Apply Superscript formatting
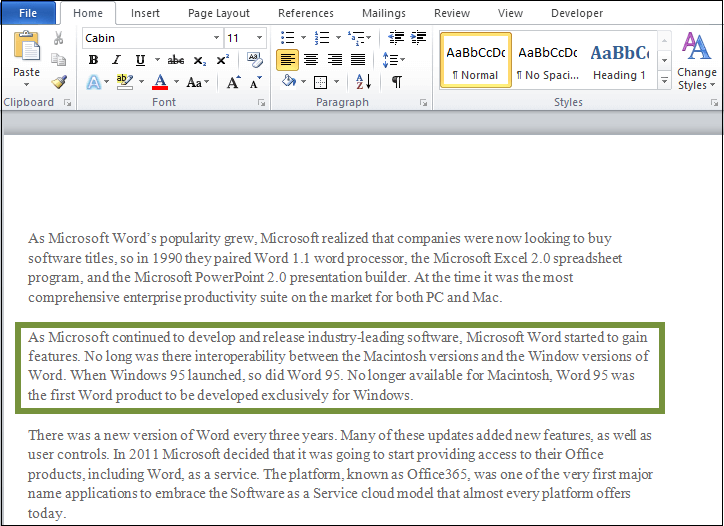Screen dimensions: 724x526 pyautogui.click(x=223, y=60)
